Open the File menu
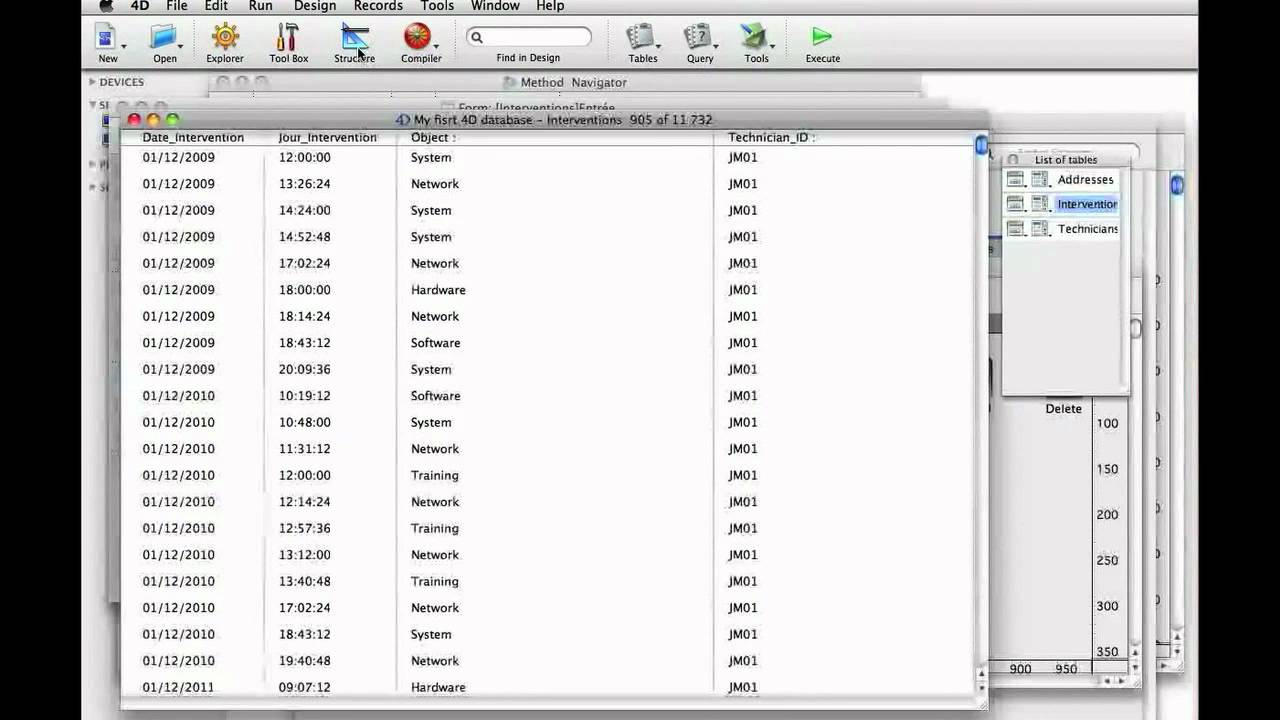The width and height of the screenshot is (1280, 720). [177, 6]
